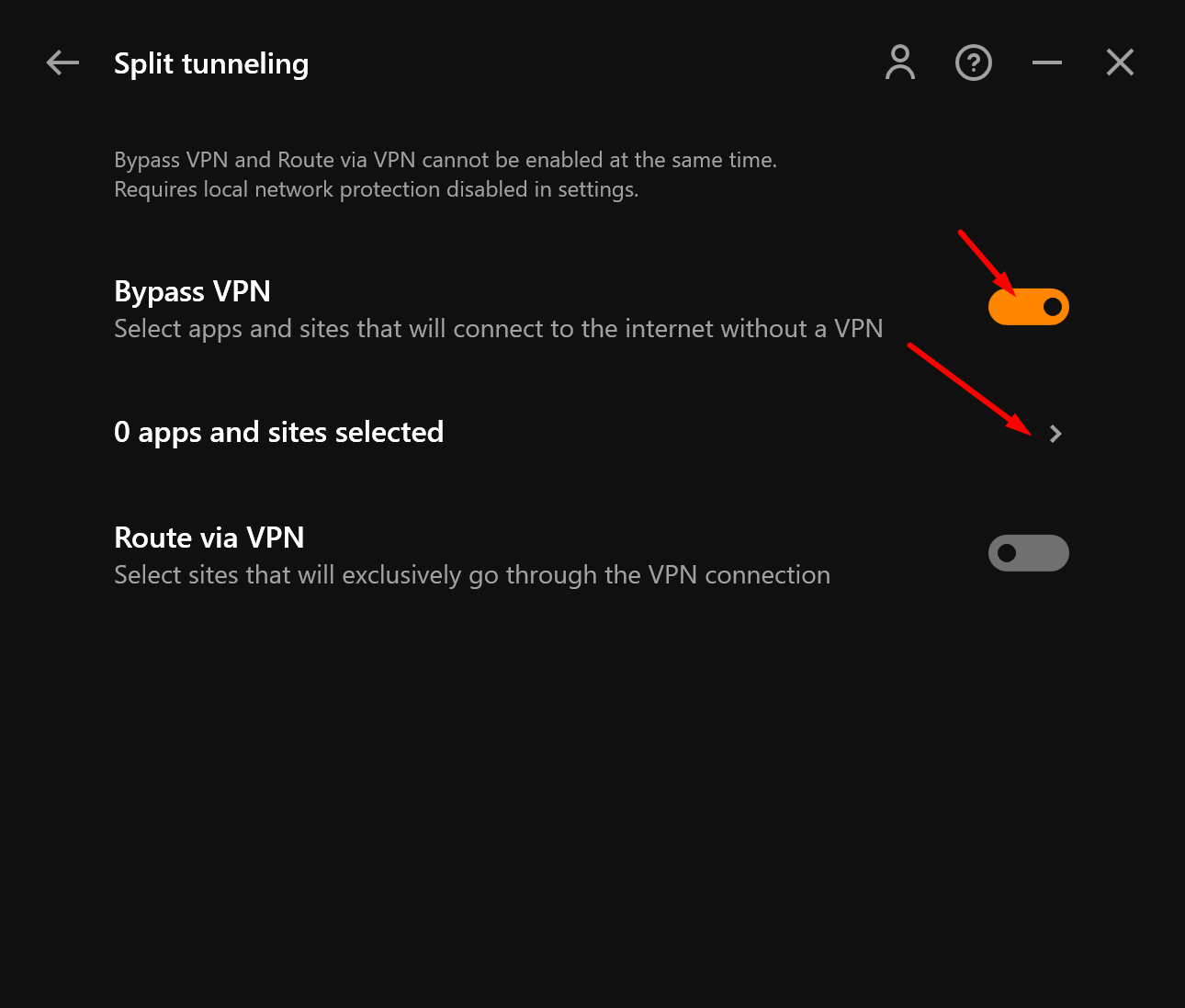The image size is (1185, 1008).
Task: Go back using the left arrow icon
Action: pos(62,62)
